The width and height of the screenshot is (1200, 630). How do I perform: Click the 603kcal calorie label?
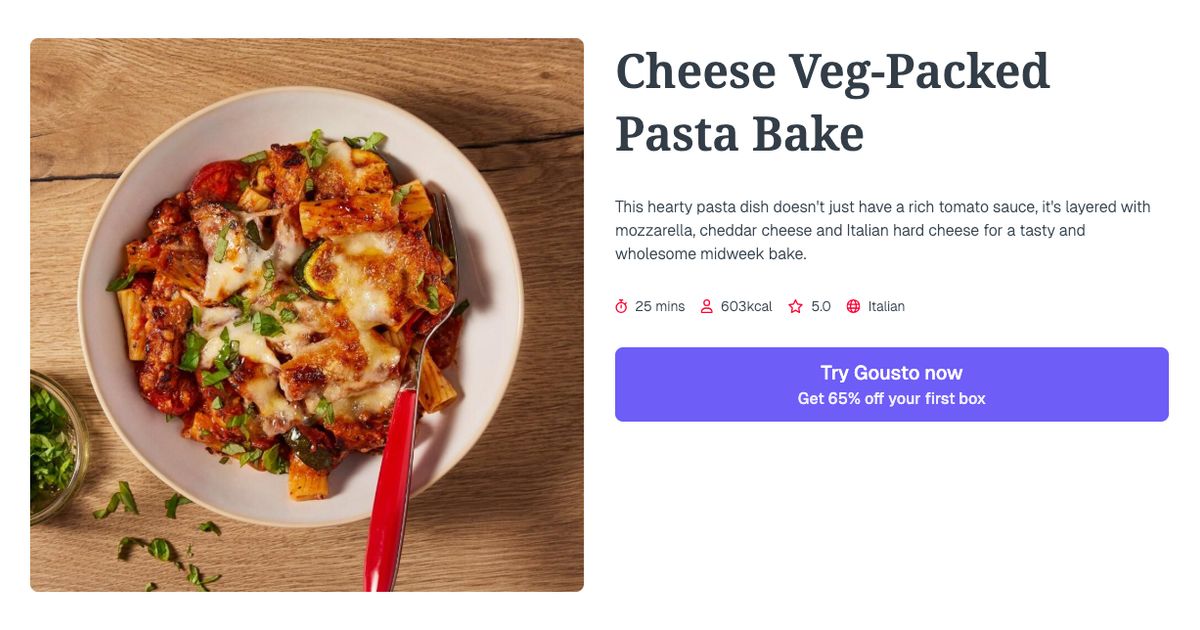pyautogui.click(x=746, y=306)
